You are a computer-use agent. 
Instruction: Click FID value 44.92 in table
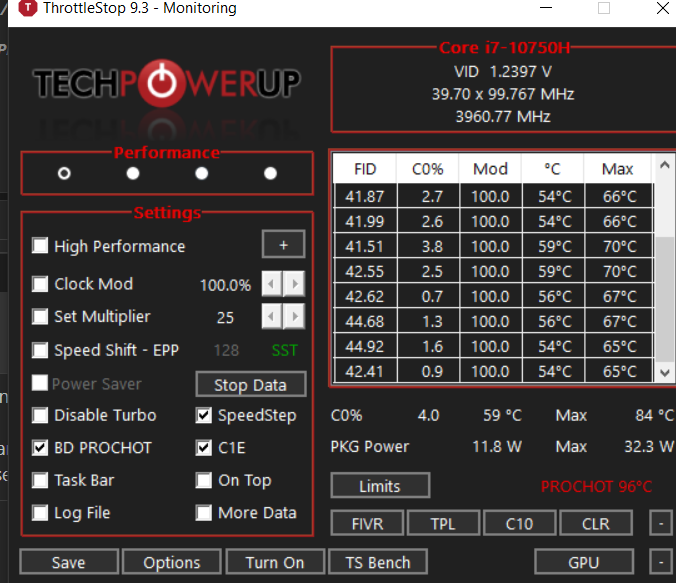coord(365,346)
